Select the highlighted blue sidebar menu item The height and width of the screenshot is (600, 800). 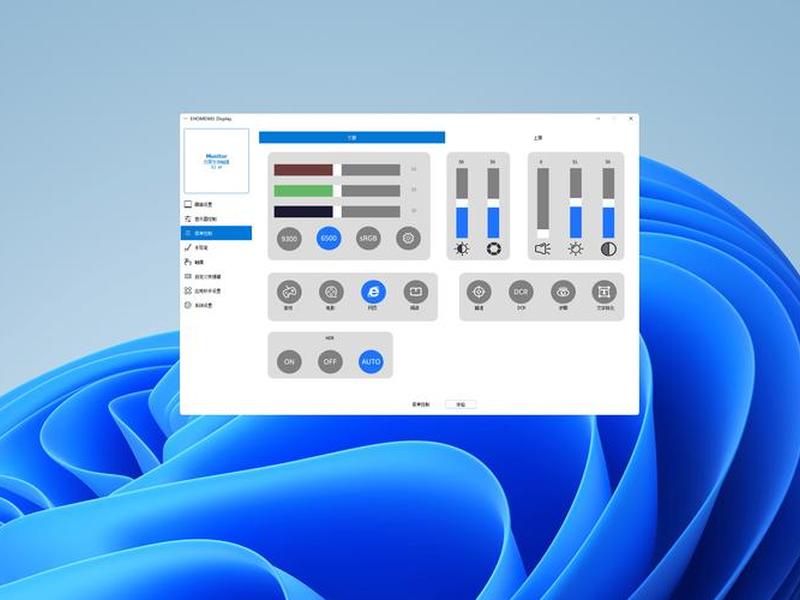point(216,233)
